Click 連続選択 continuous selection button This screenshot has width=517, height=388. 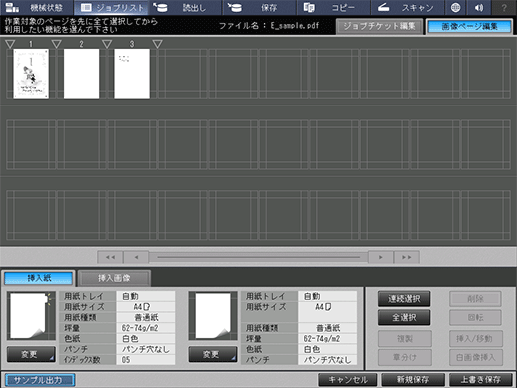(404, 299)
